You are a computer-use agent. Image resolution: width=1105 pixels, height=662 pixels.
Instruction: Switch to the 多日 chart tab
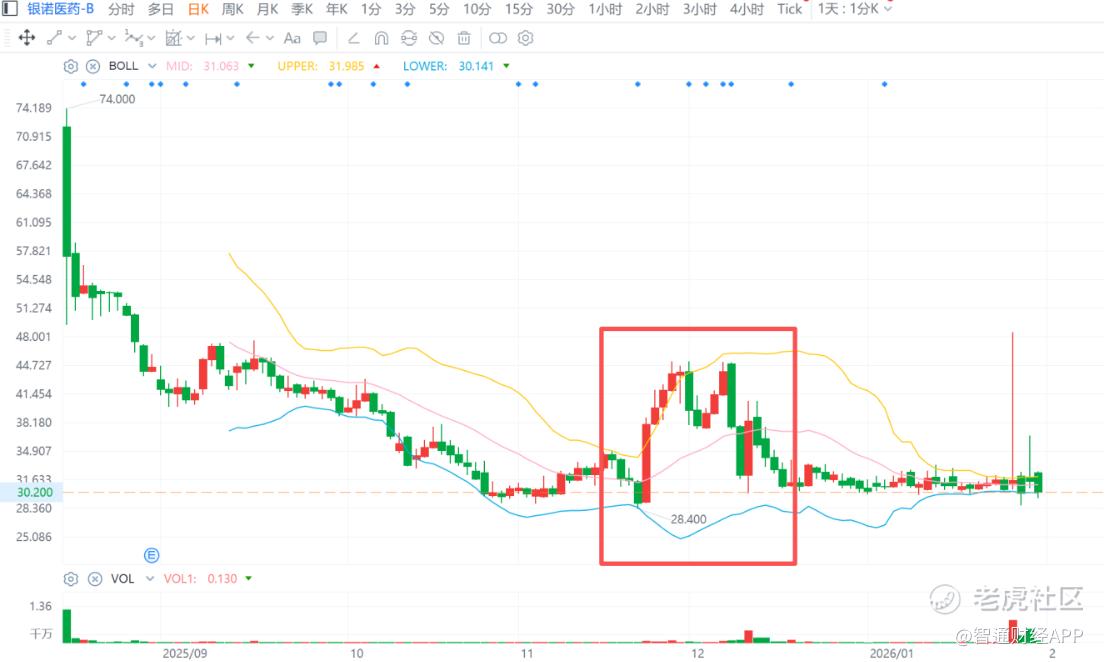161,9
